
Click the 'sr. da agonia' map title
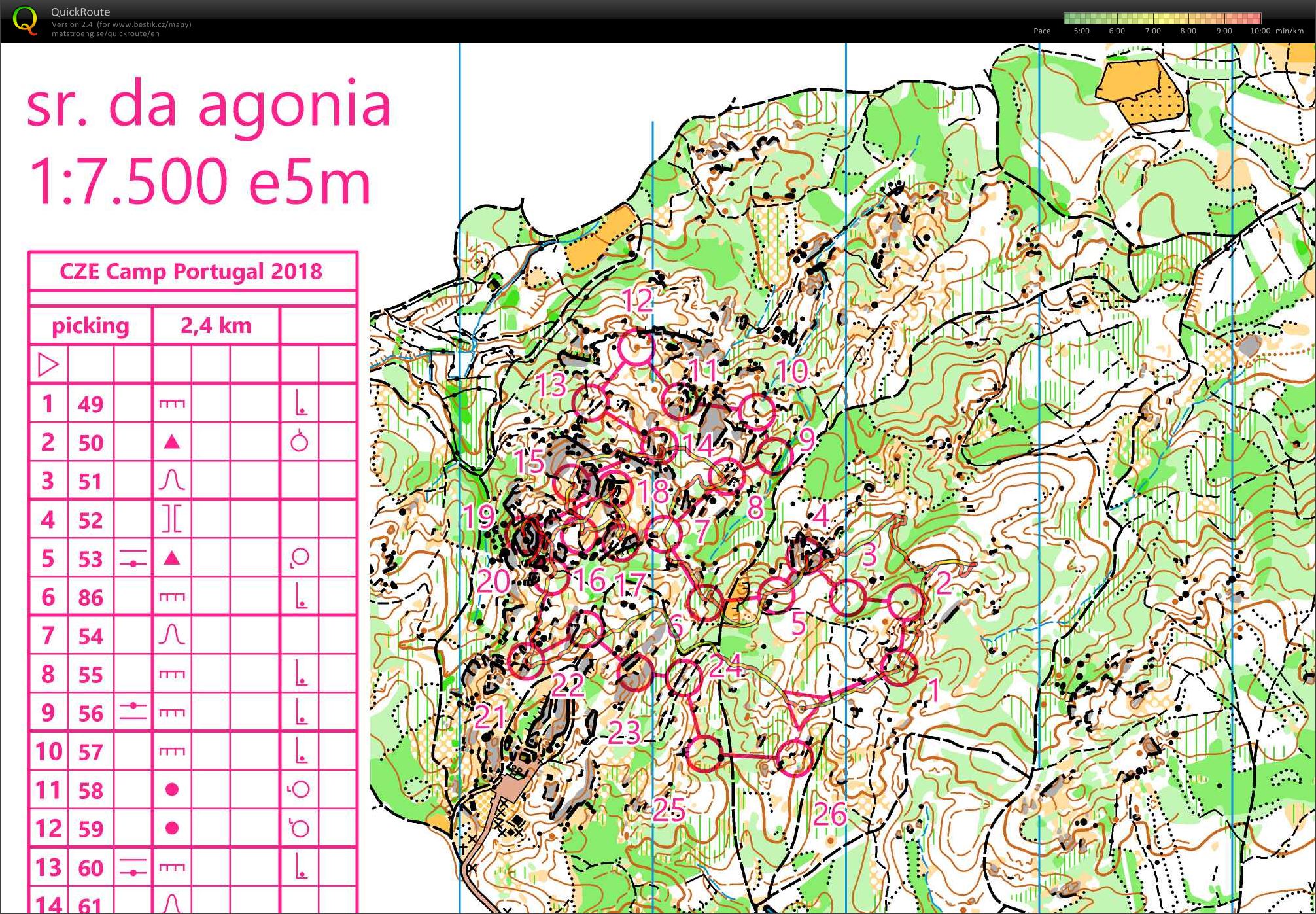tap(209, 107)
